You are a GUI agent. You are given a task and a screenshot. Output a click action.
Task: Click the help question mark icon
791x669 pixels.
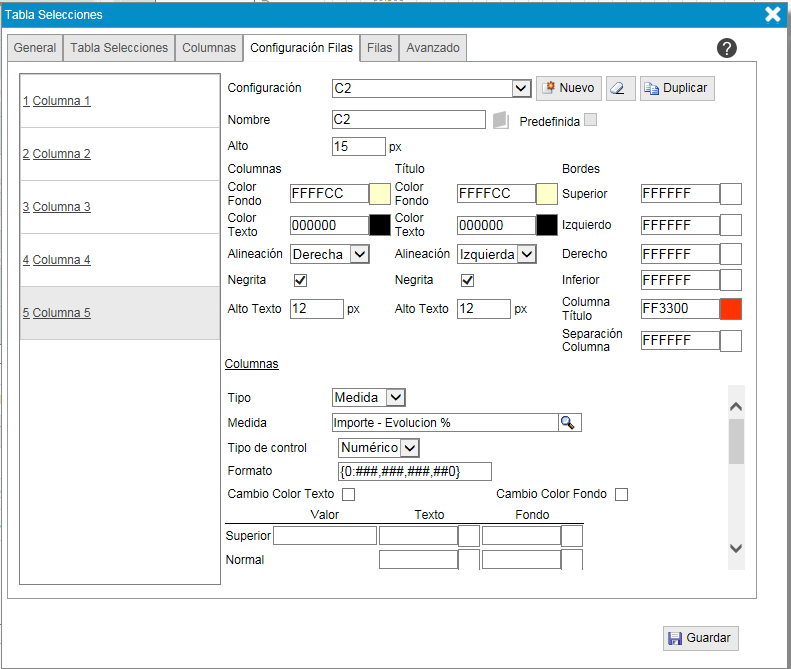click(727, 48)
